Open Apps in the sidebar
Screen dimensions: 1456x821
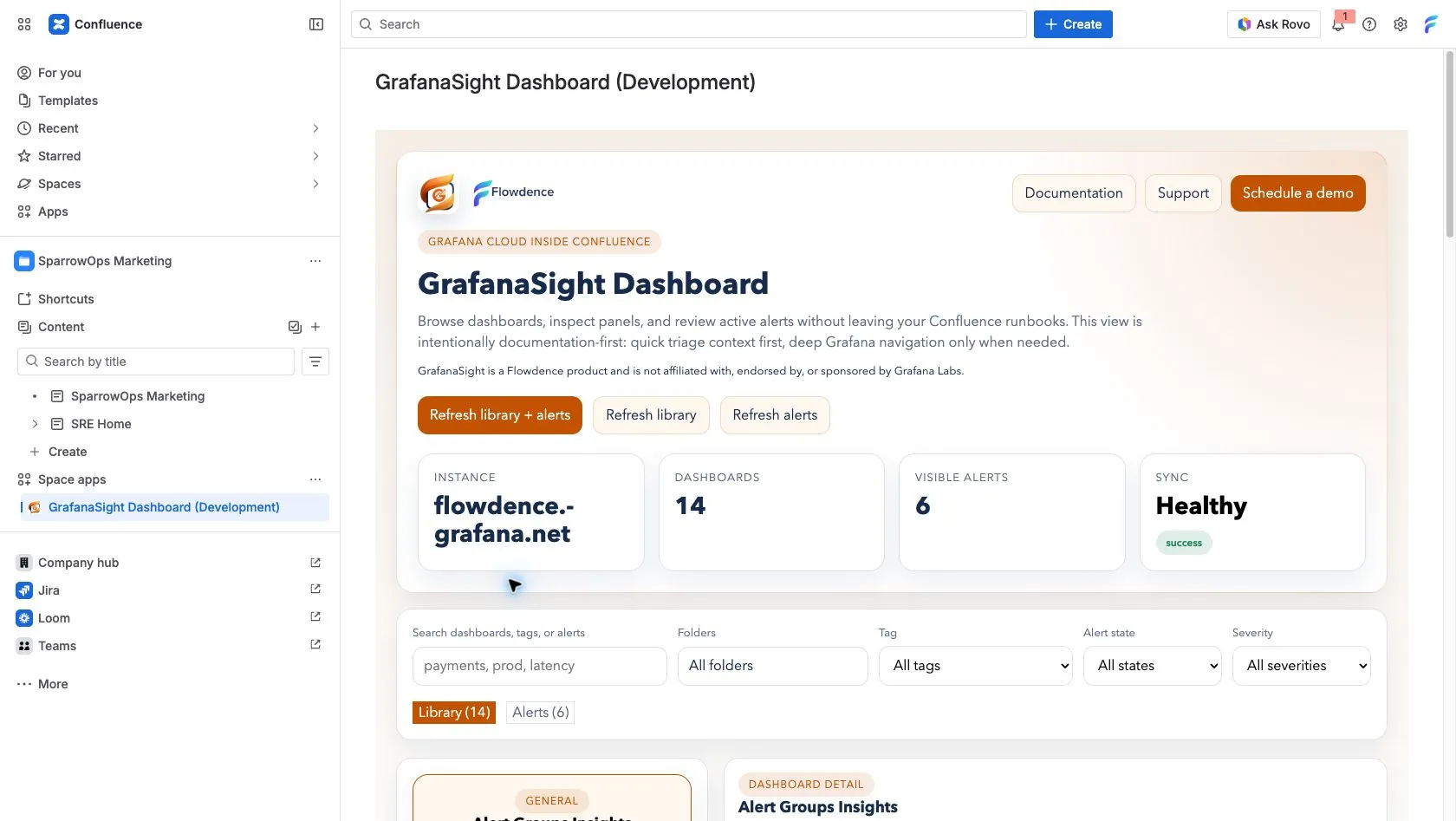point(53,212)
